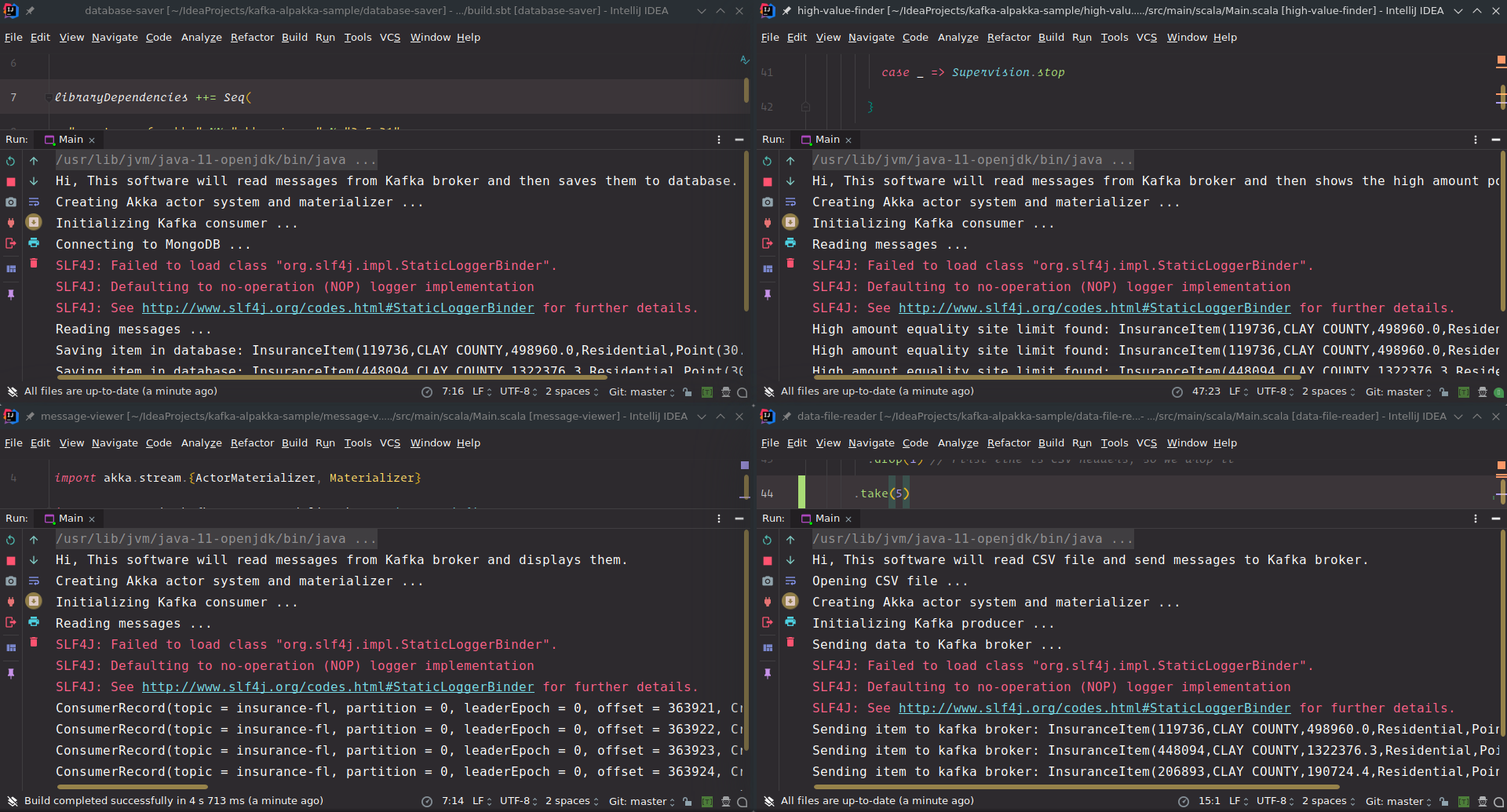1507x812 pixels.
Task: Click 'Build completed successfully' message in message-viewer
Action: pos(173,801)
